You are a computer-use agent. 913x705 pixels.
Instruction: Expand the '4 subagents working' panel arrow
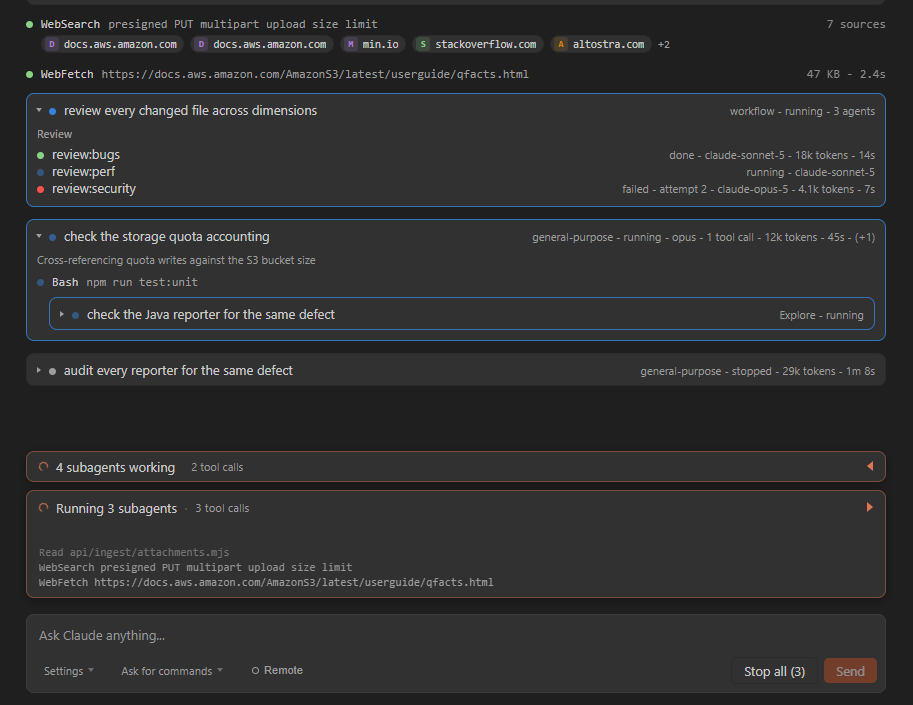click(870, 466)
